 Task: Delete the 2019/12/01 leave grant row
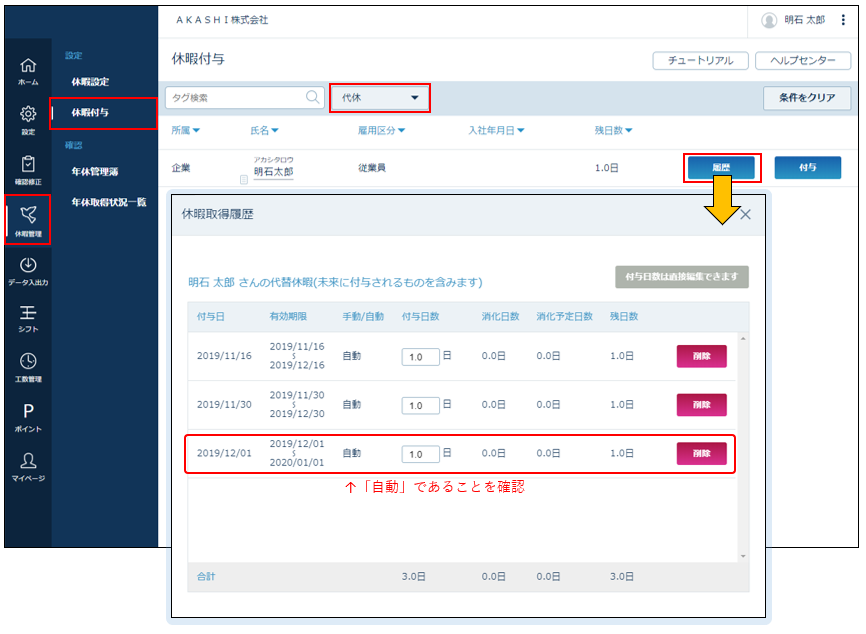(x=701, y=453)
